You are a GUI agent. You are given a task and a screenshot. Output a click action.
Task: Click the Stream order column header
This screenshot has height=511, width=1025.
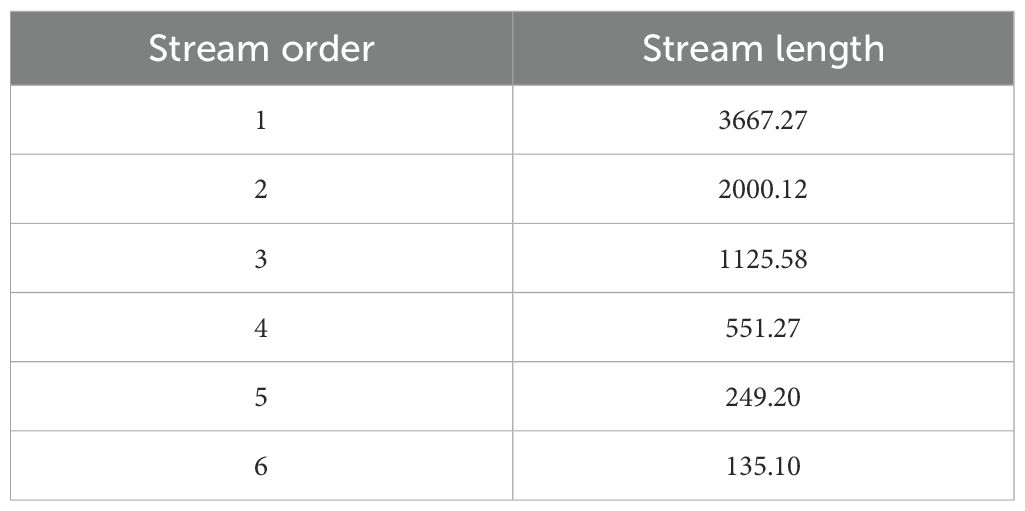(262, 49)
